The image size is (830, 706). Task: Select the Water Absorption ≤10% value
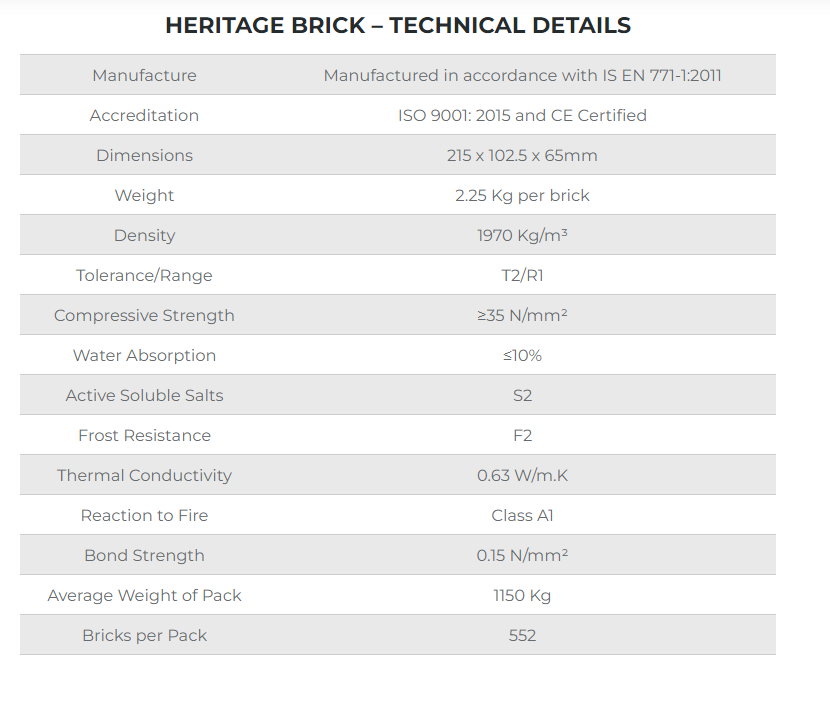[x=522, y=355]
